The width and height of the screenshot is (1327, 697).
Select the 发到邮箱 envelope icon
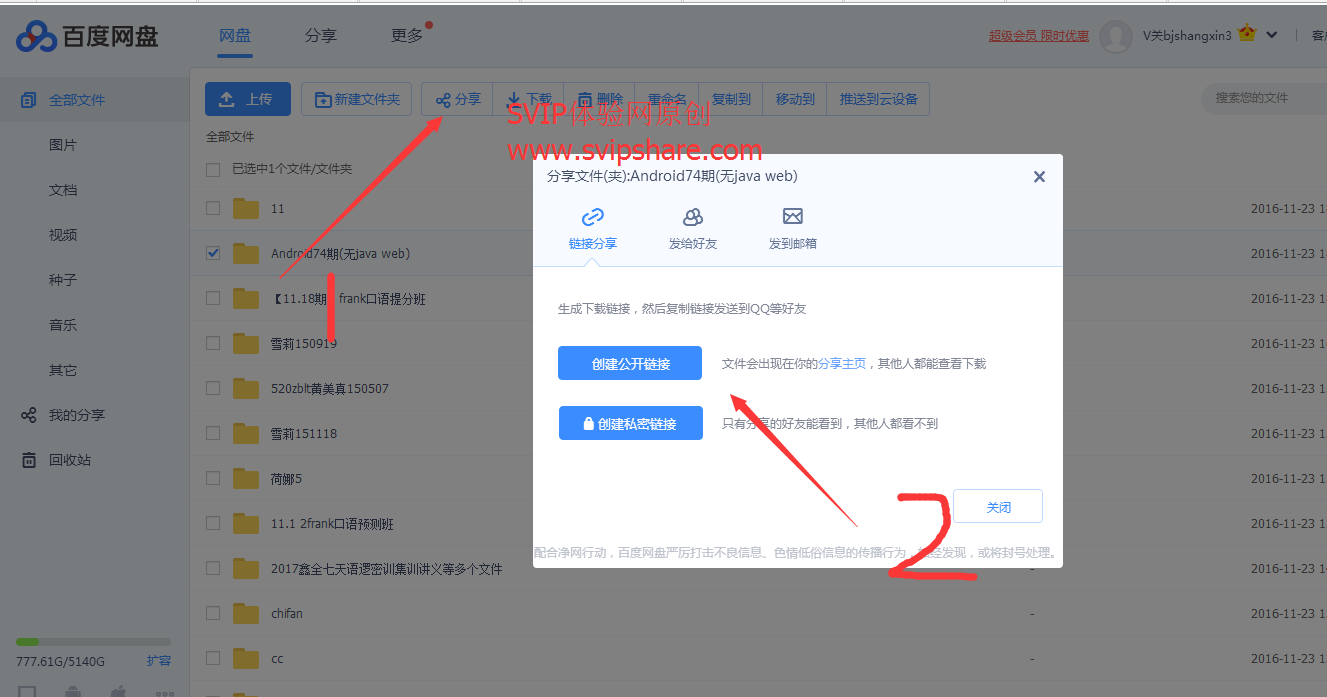[793, 217]
